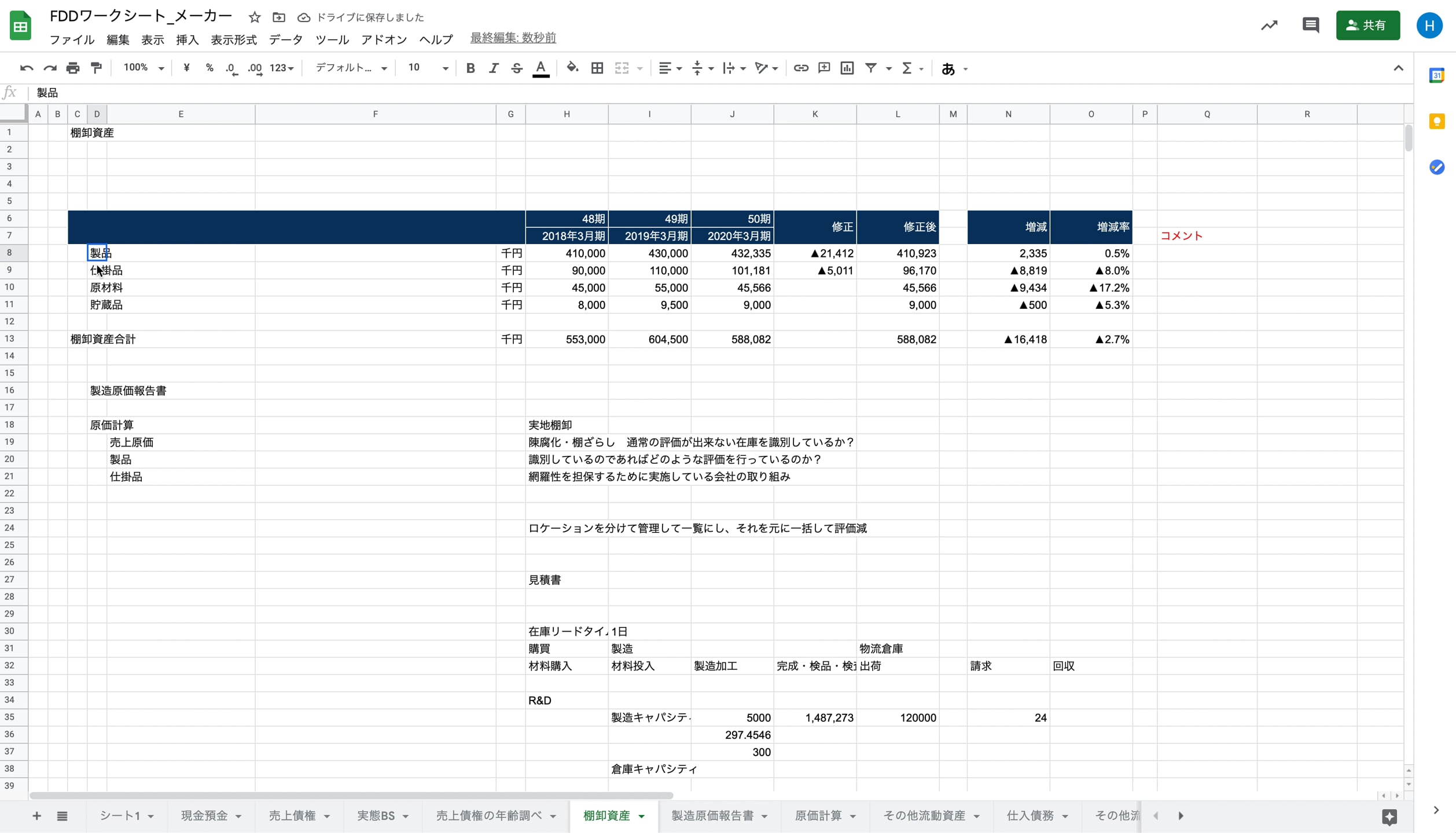Expand the 123 number format dropdown
Viewport: 1456px width, 833px height.
point(282,68)
